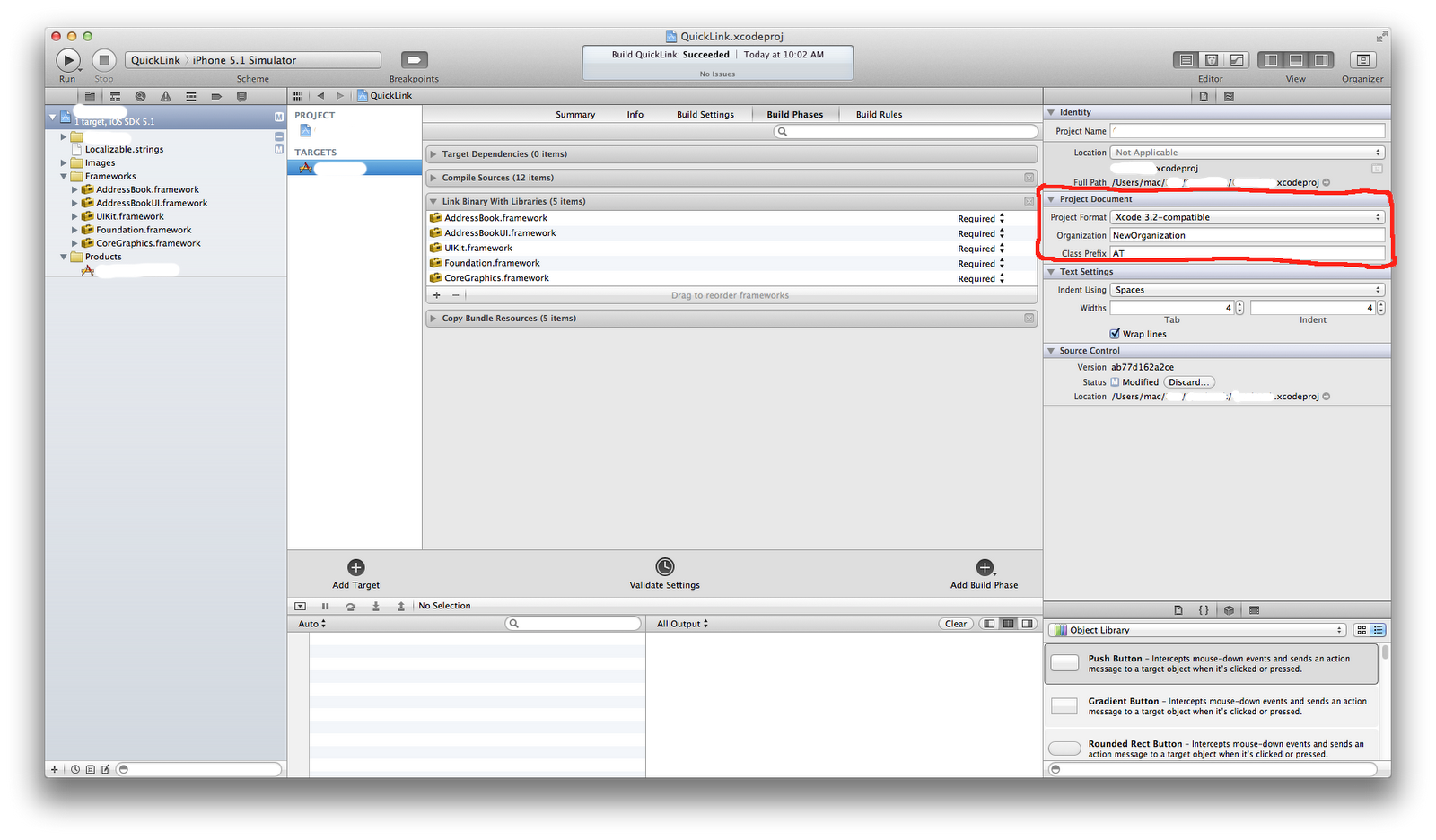Viewport: 1436px width, 840px height.
Task: Click the Add Target button
Action: coord(356,574)
